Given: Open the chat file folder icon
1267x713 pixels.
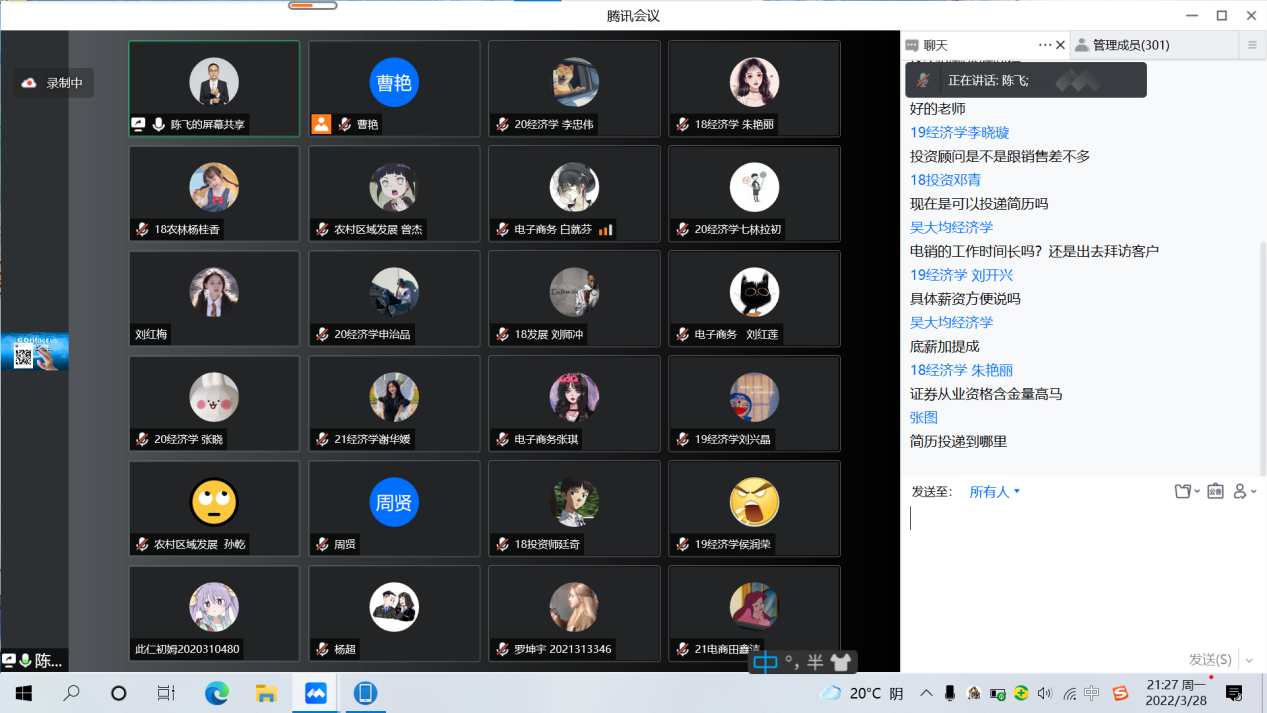Looking at the screenshot, I should click(1185, 491).
